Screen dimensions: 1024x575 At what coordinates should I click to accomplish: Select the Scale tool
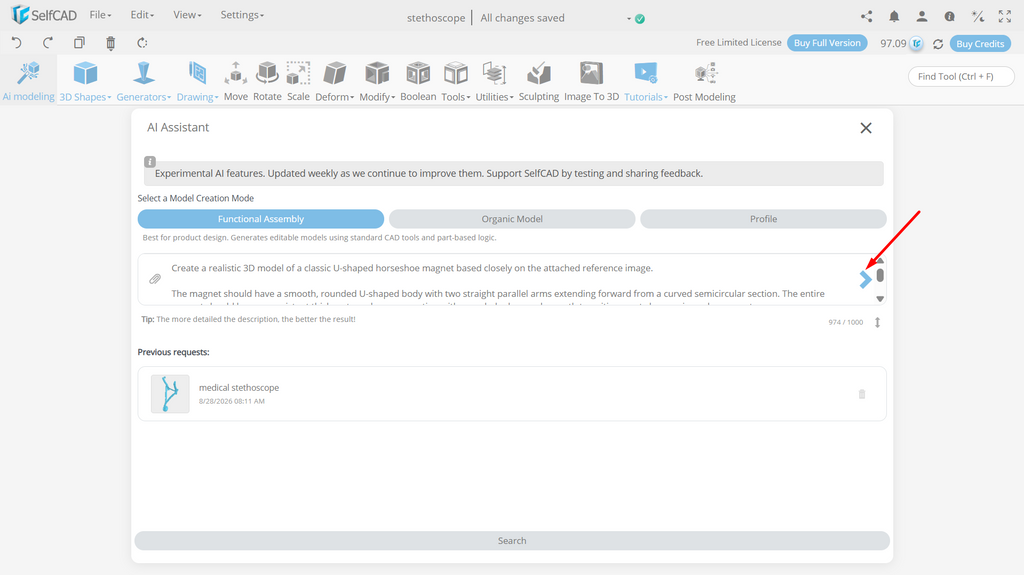point(298,81)
